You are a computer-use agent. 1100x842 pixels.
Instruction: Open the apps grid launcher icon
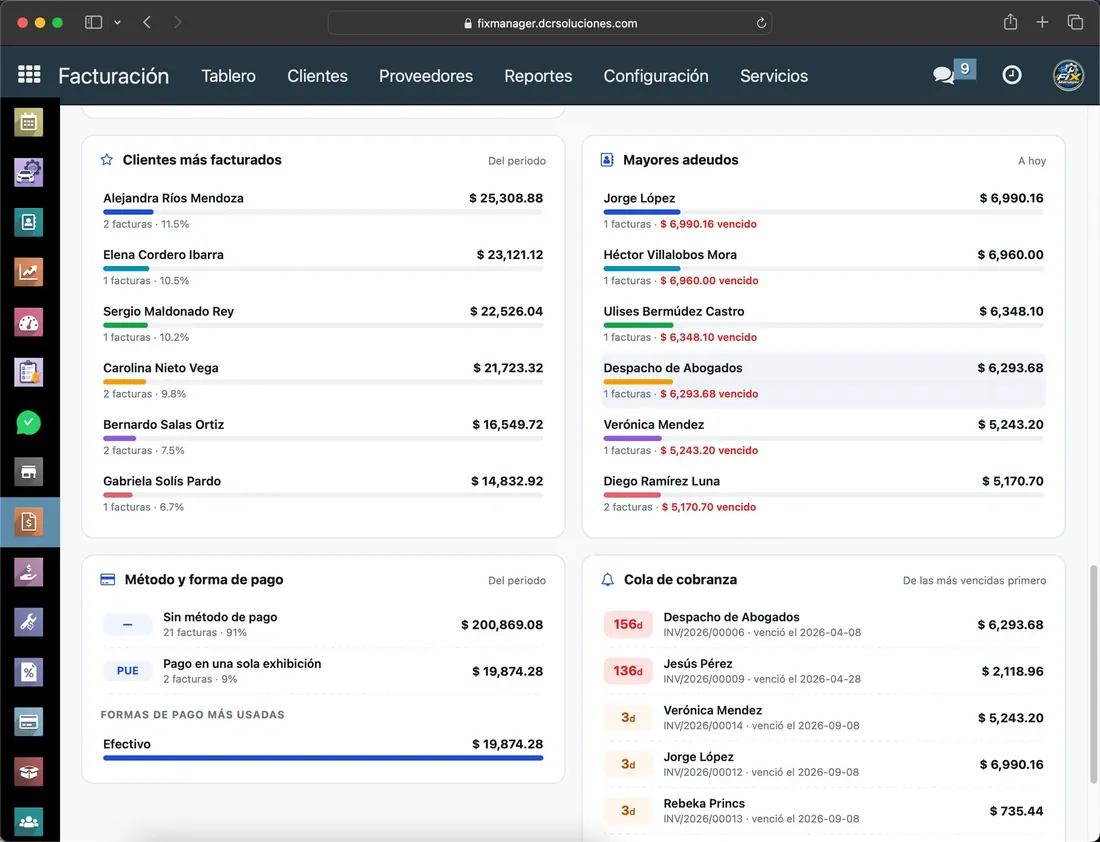[29, 74]
